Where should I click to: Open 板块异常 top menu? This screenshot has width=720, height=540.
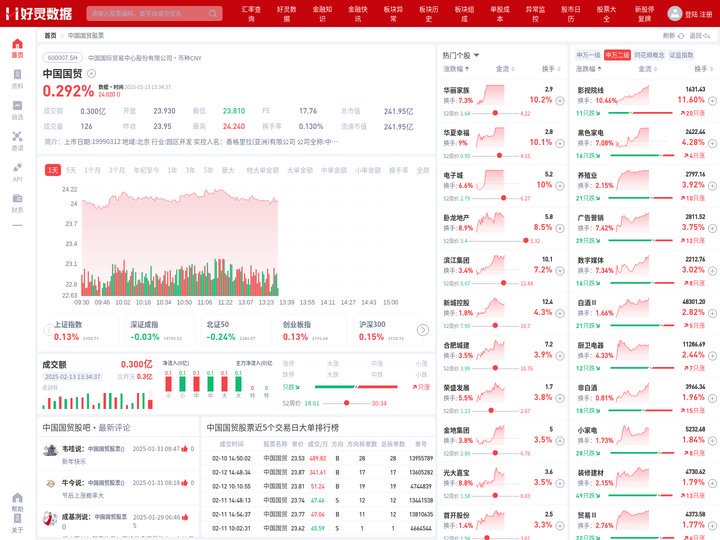tap(393, 13)
